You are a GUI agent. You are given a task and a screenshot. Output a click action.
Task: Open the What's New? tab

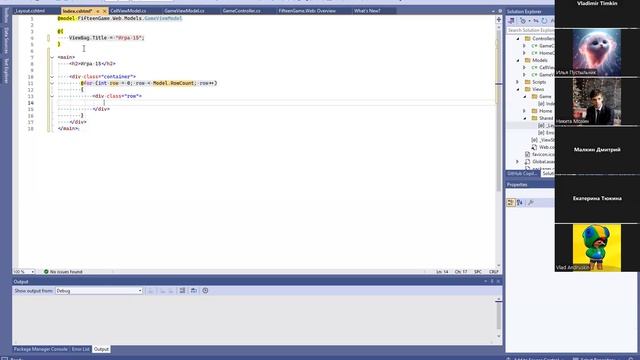click(x=367, y=11)
